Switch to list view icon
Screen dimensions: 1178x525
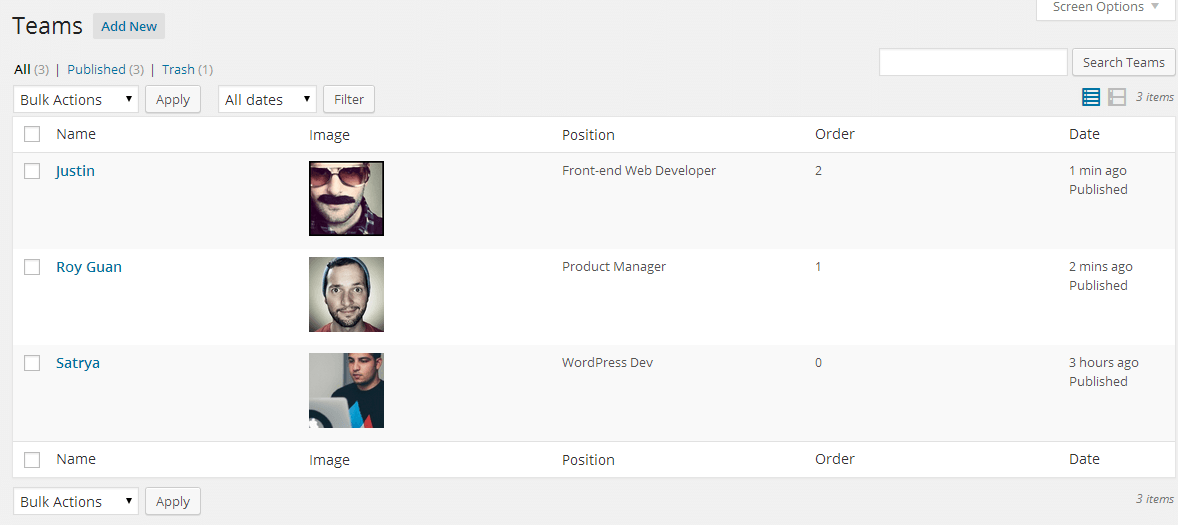point(1091,97)
